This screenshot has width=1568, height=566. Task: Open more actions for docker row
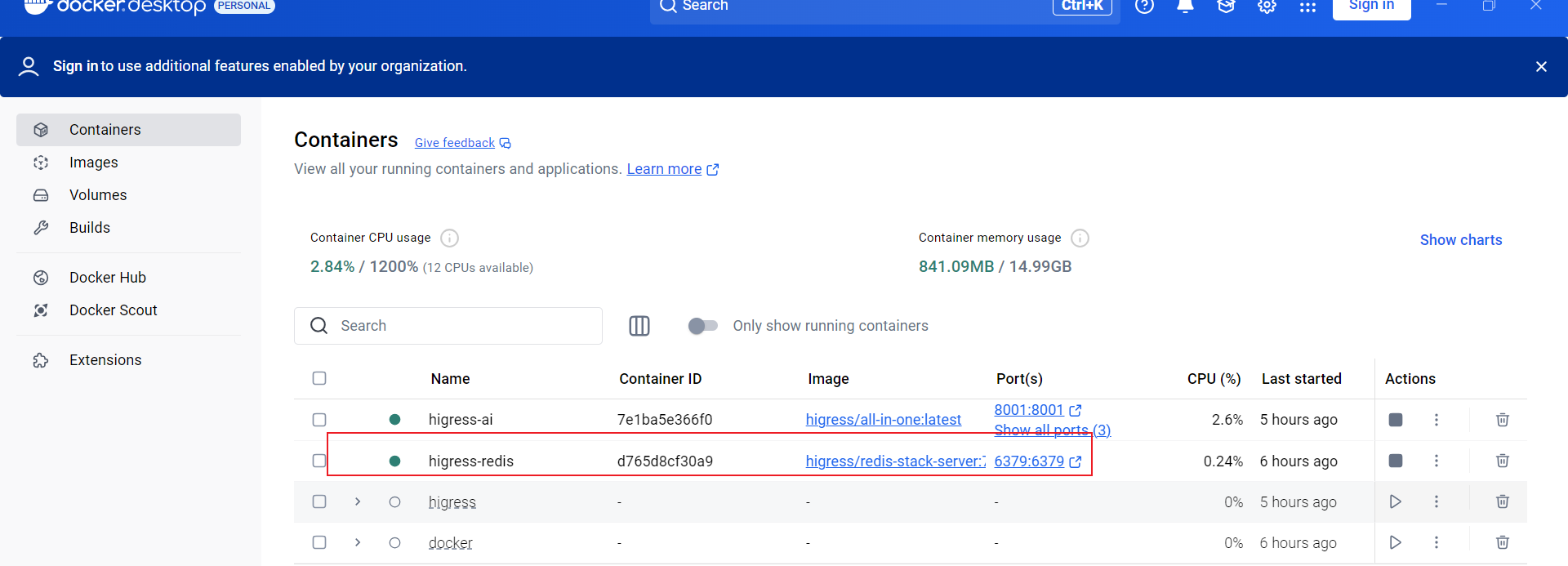click(x=1437, y=542)
